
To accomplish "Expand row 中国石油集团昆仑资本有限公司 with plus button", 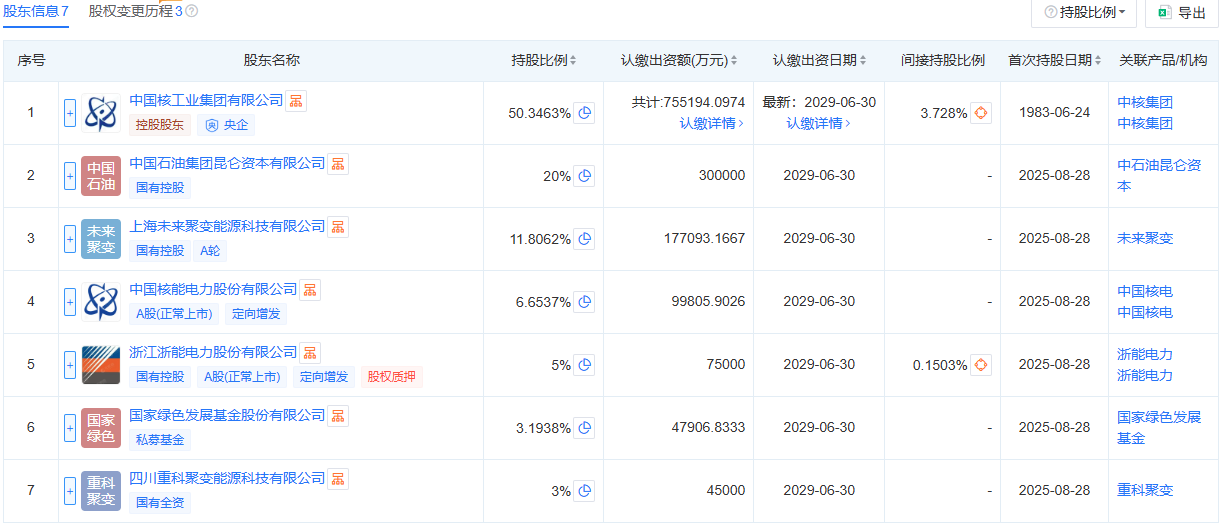I will coord(70,176).
